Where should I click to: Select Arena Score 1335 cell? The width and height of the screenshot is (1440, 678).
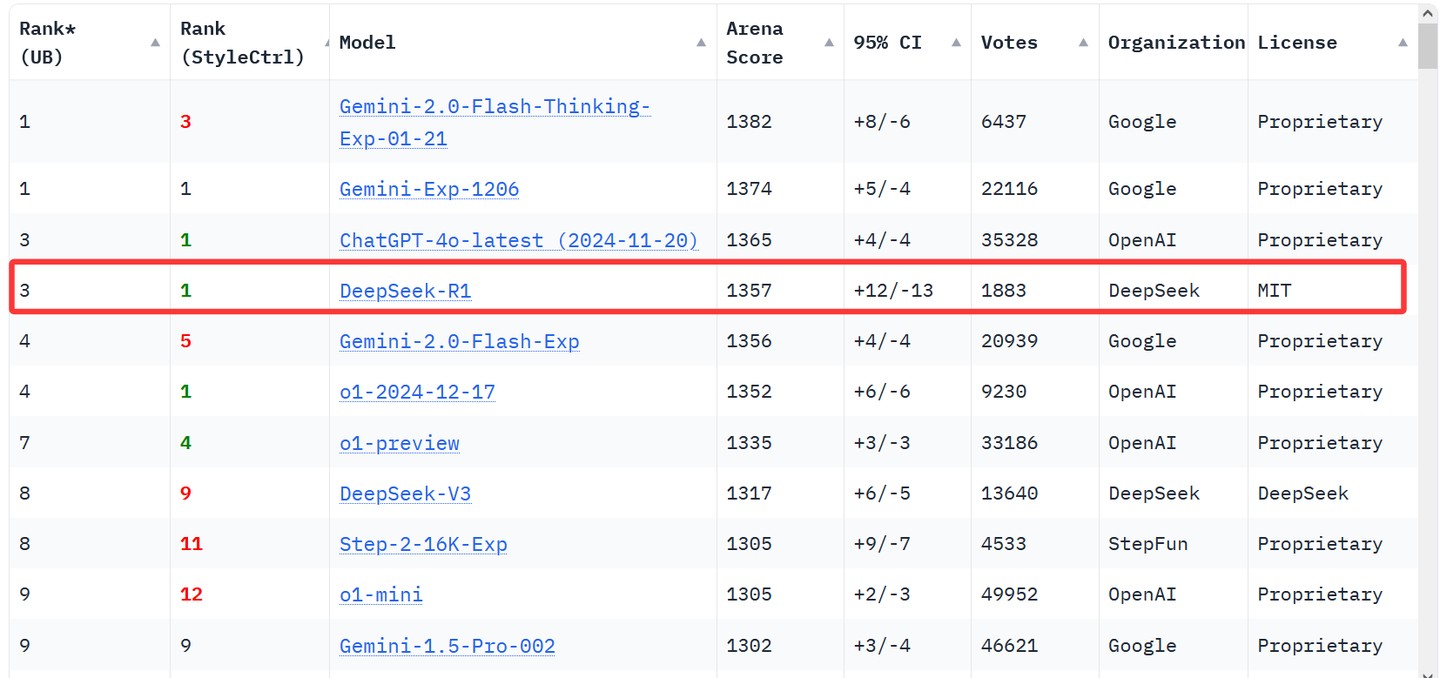click(x=749, y=443)
